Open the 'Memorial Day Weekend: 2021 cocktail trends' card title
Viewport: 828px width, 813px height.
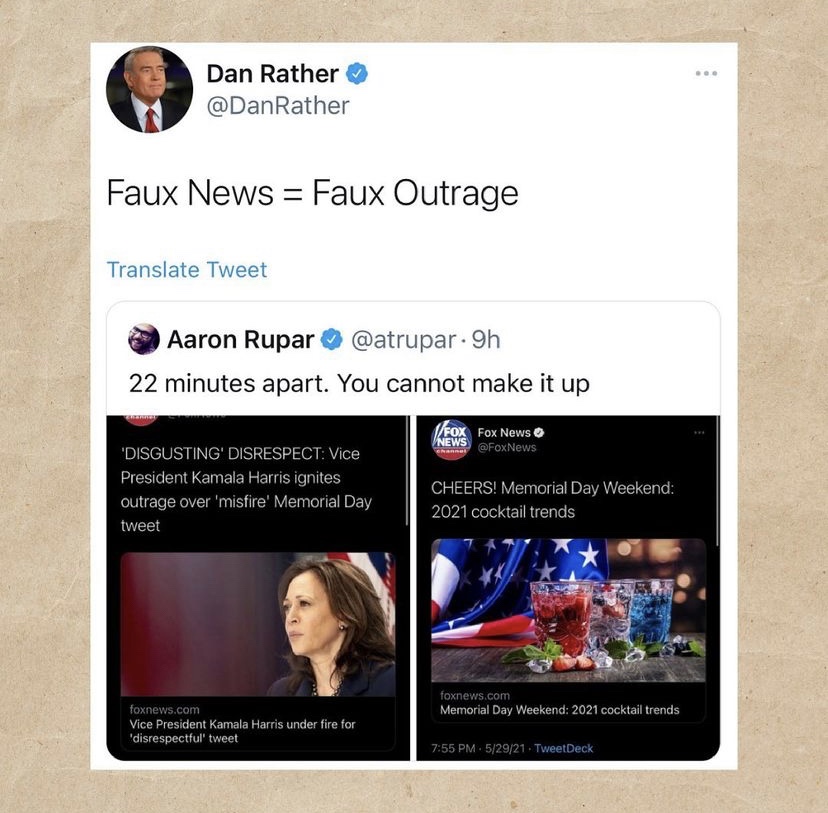(x=560, y=710)
